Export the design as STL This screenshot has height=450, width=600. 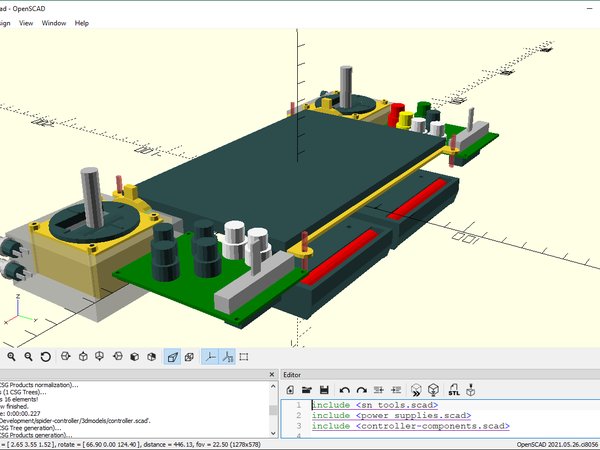(452, 389)
